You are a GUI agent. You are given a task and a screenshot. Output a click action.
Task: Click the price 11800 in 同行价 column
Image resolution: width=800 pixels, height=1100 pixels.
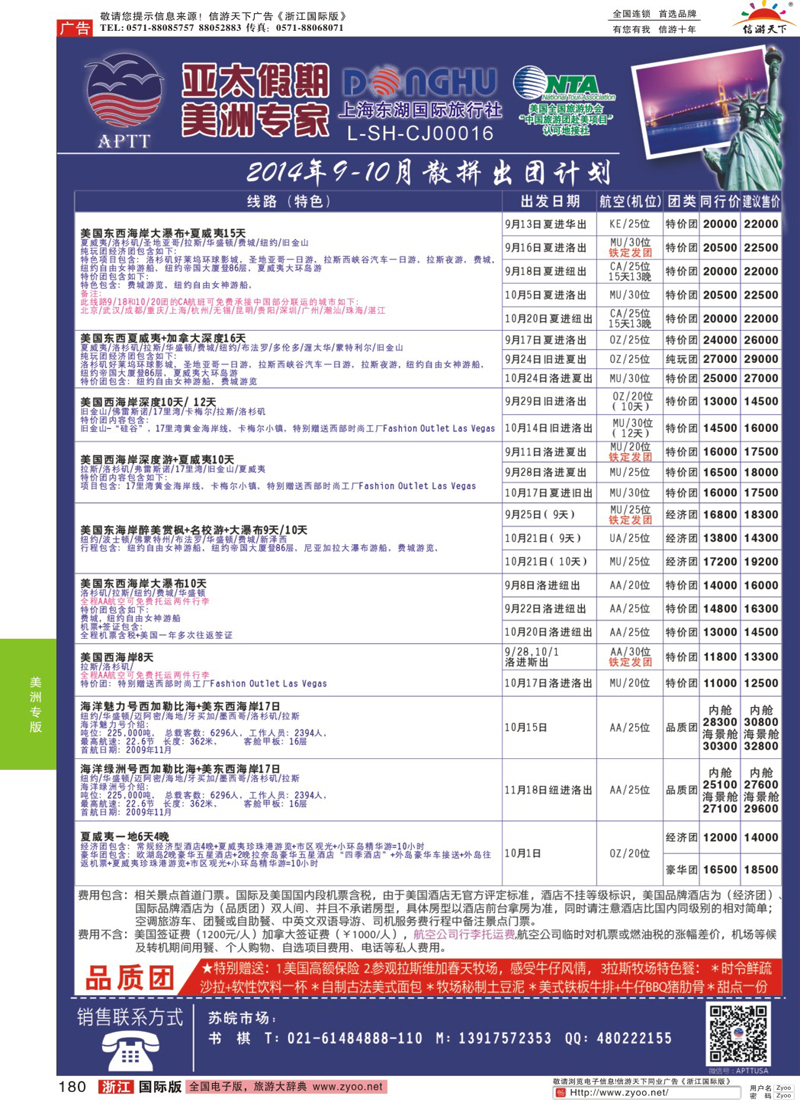(x=720, y=657)
